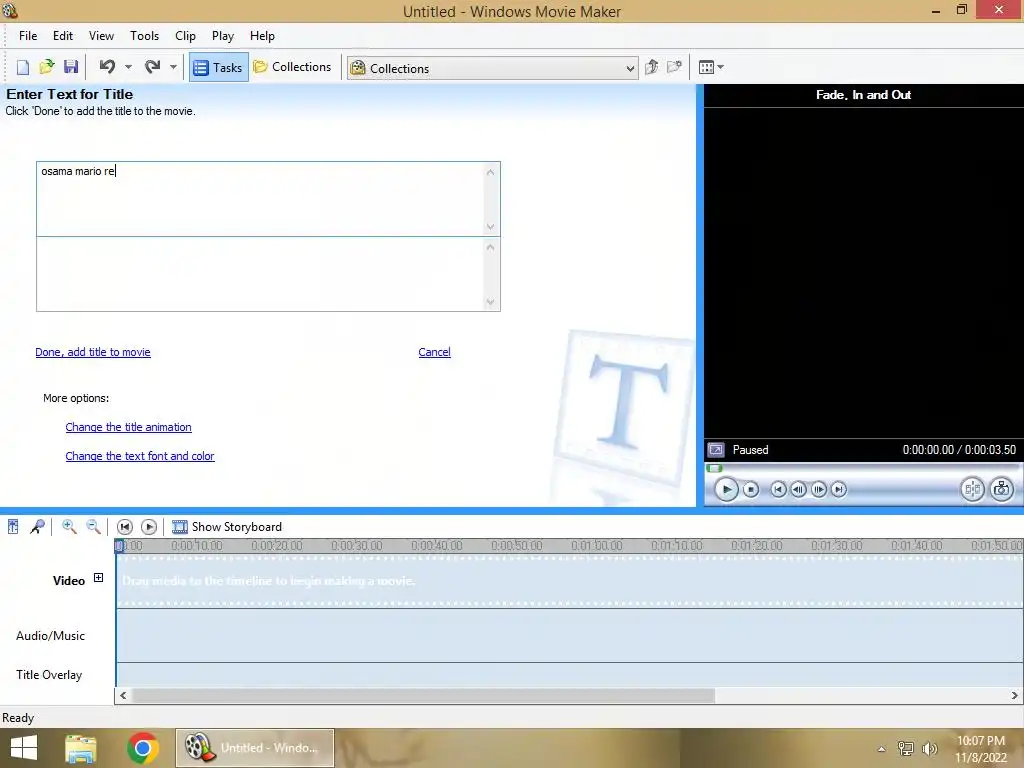This screenshot has height=768, width=1024.
Task: Create a new project with the toolbar icon
Action: pyautogui.click(x=23, y=67)
